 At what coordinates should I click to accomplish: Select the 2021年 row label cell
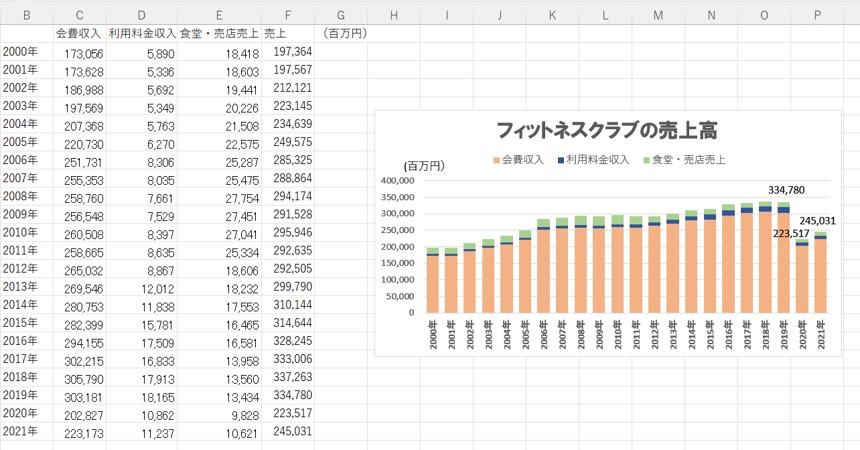click(x=27, y=431)
